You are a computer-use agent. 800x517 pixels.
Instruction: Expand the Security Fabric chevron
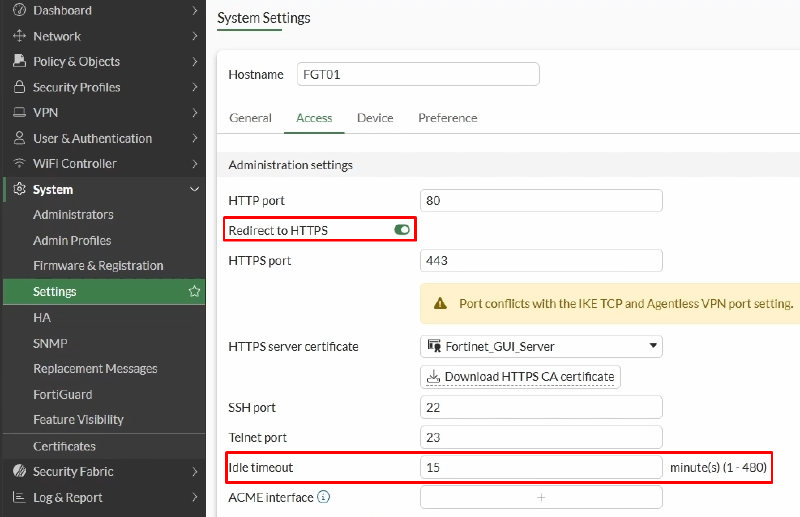(x=194, y=472)
